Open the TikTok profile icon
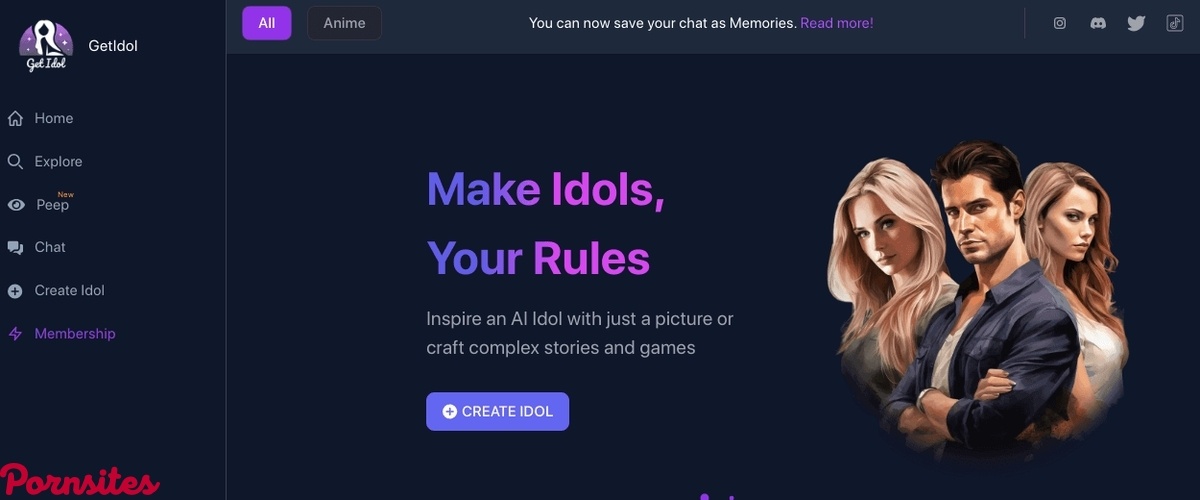 tap(1175, 23)
